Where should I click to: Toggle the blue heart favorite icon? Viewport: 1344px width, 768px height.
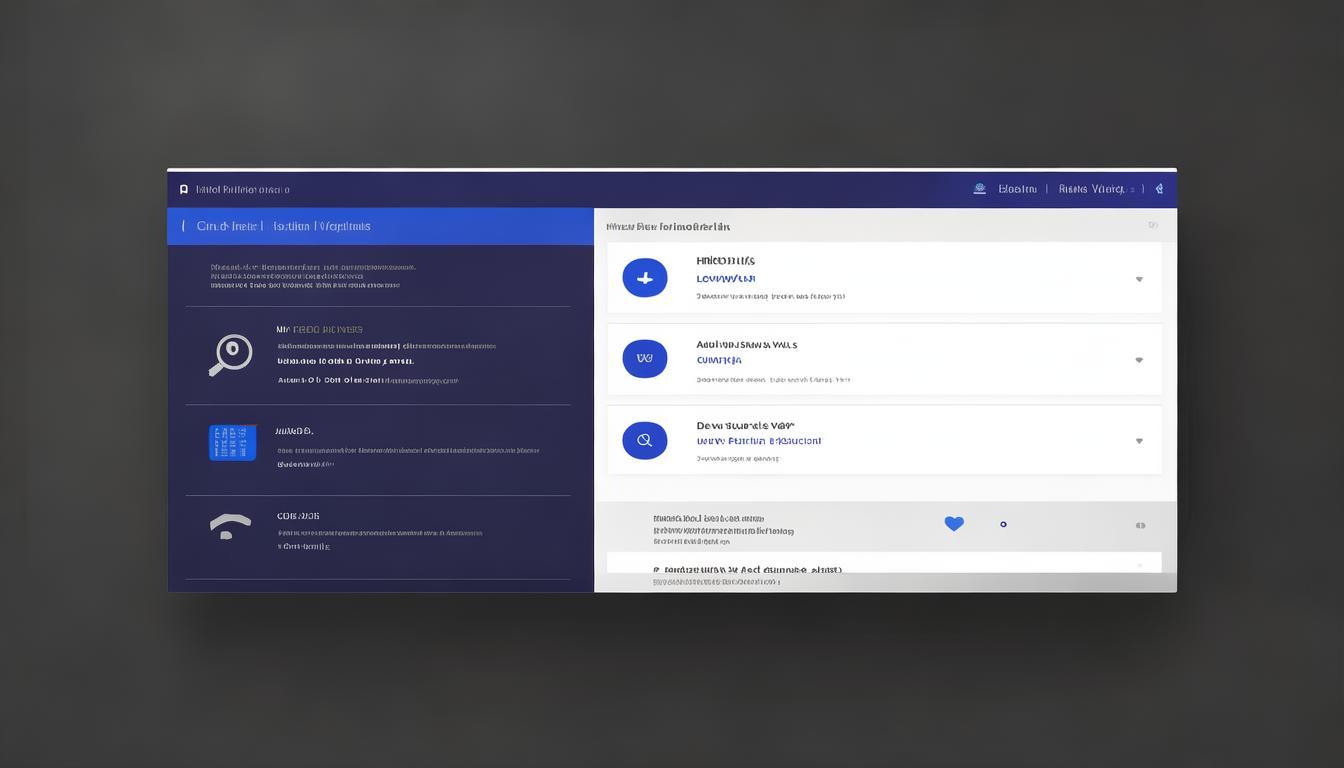pyautogui.click(x=954, y=523)
